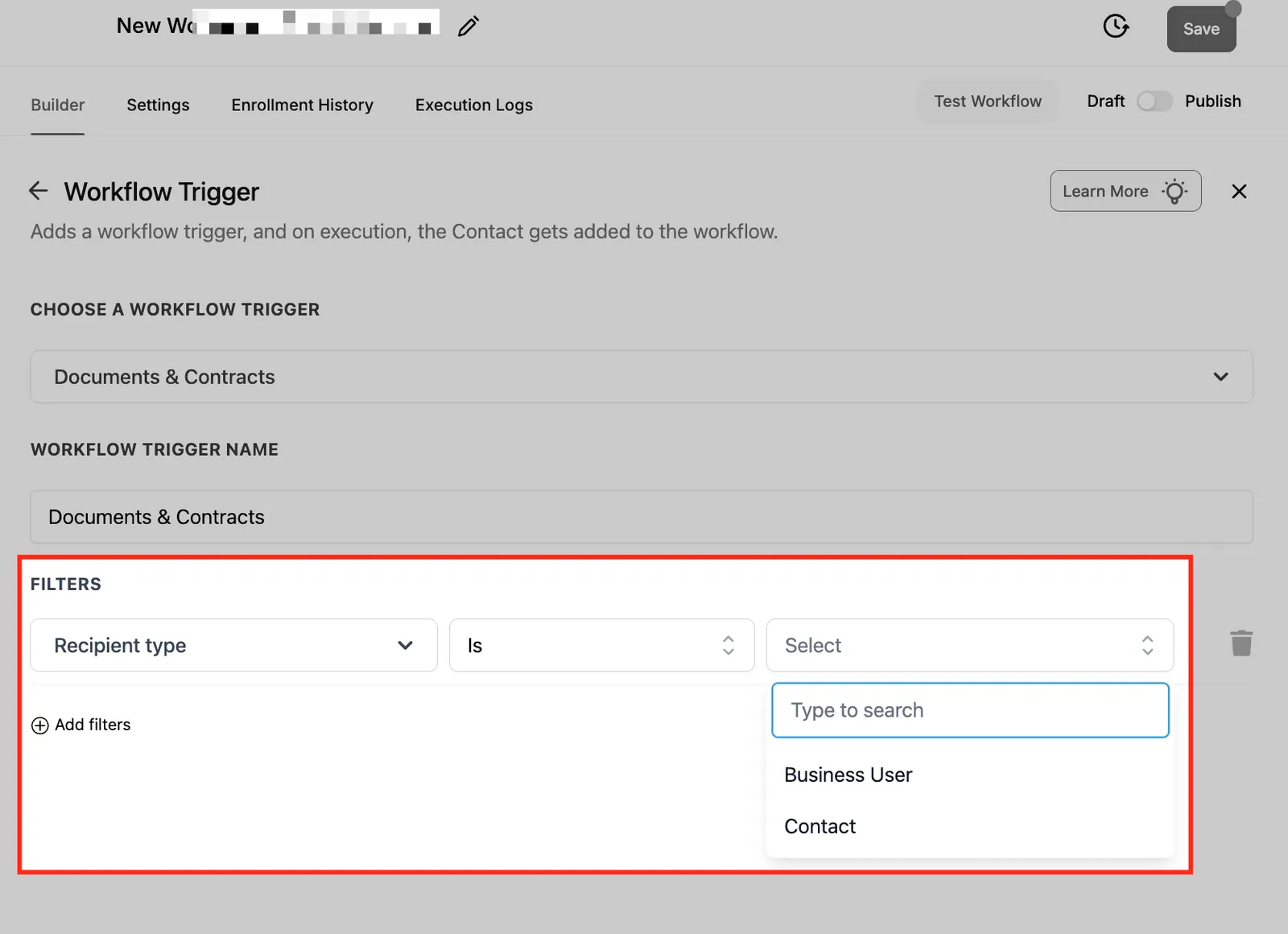Image resolution: width=1288 pixels, height=934 pixels.
Task: Open the Enrollment History tab
Action: 302,105
